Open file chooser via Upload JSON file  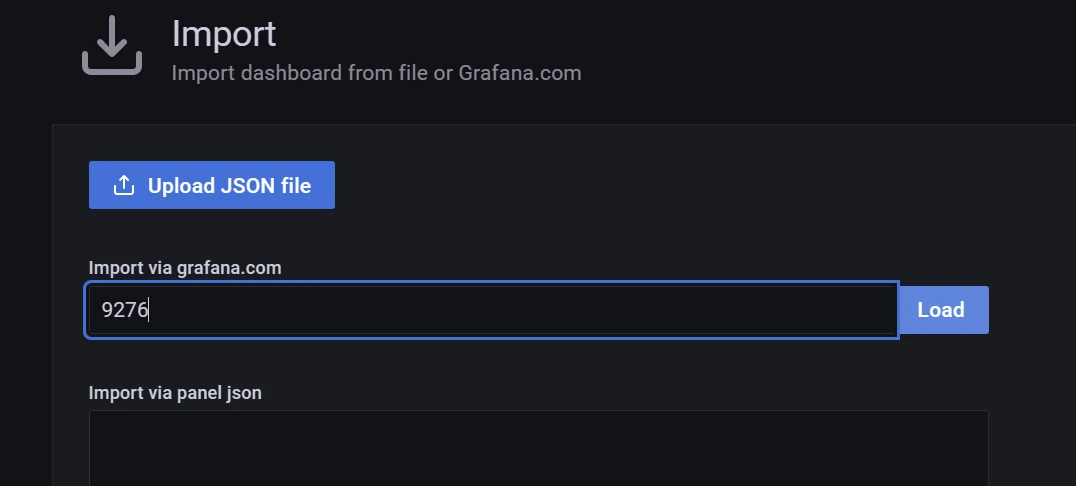[x=212, y=186]
